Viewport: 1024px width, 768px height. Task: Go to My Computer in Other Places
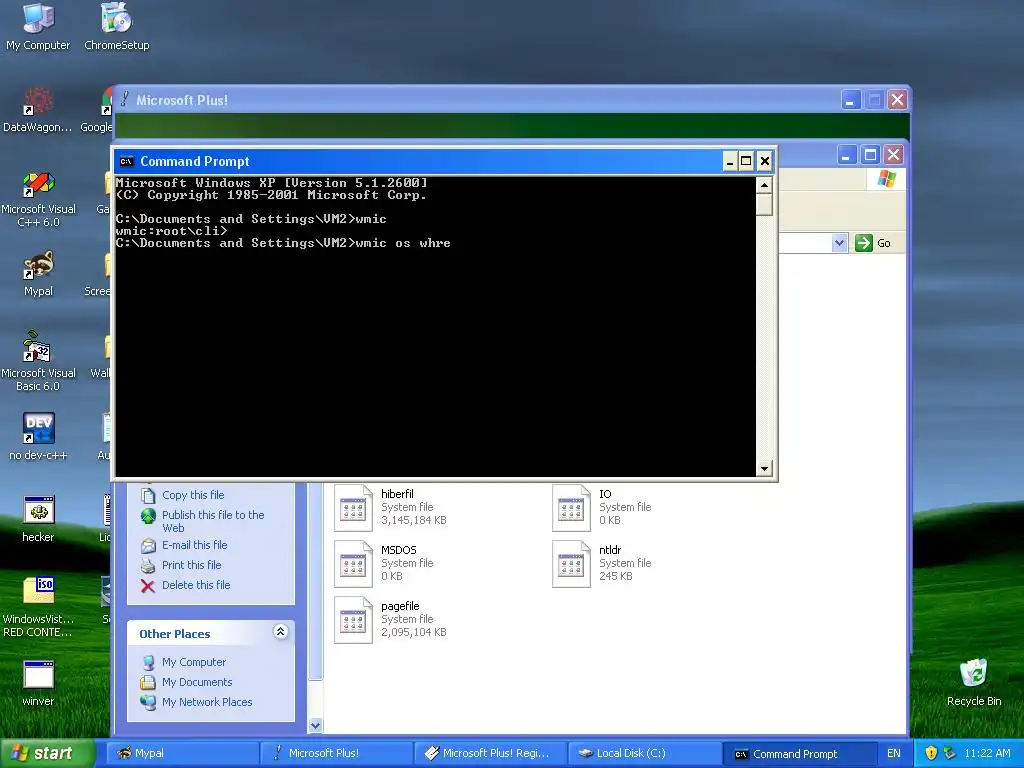pyautogui.click(x=194, y=662)
